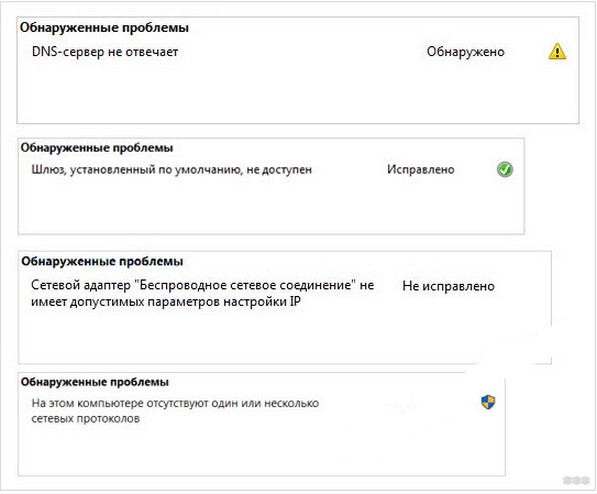Click 'На этом компьютере отсутствуют' protocol message
Image resolution: width=597 pixels, height=494 pixels.
(x=175, y=411)
